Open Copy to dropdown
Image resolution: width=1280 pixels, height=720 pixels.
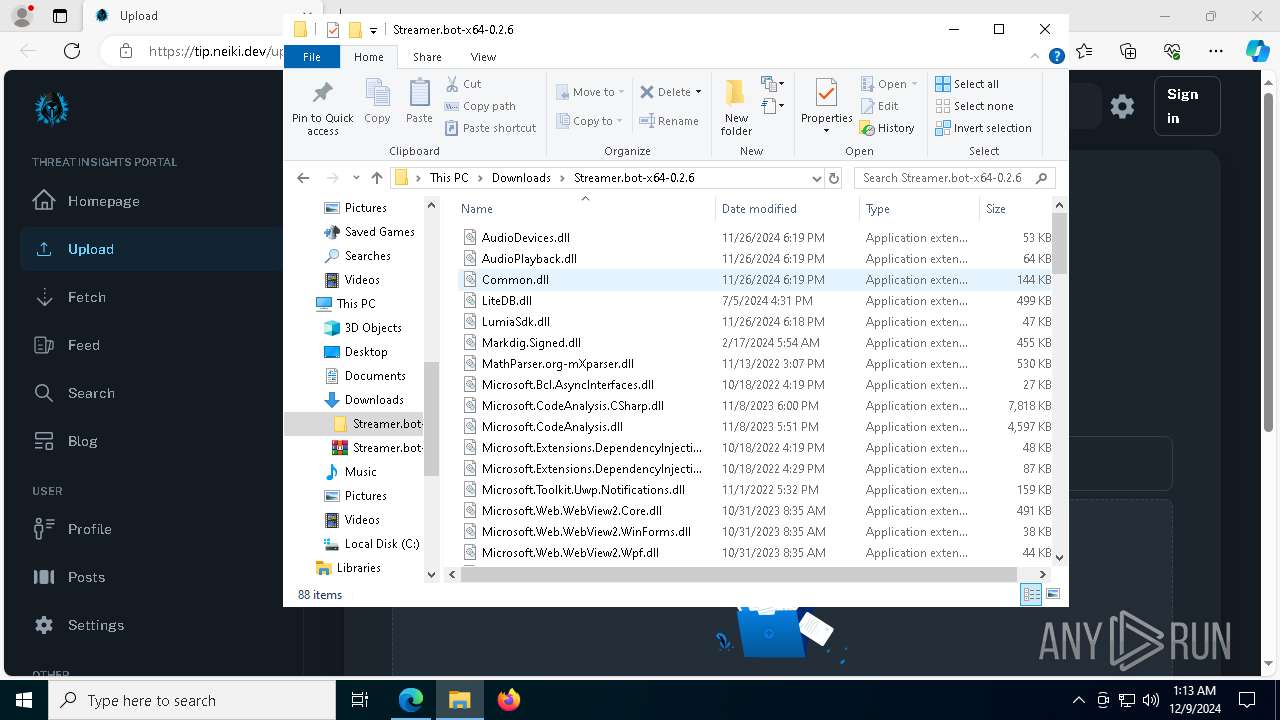[591, 121]
